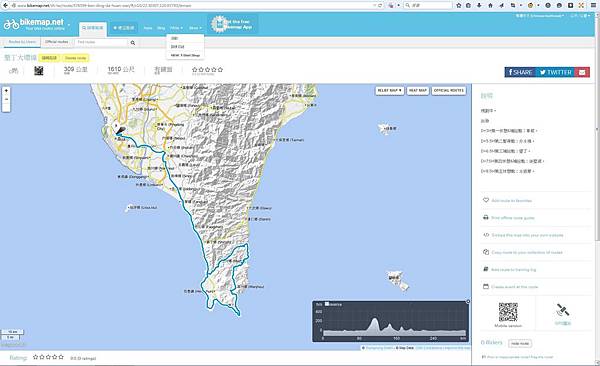Click the heart icon Add route to favorites
Image resolution: width=600 pixels, height=366 pixels.
486,200
